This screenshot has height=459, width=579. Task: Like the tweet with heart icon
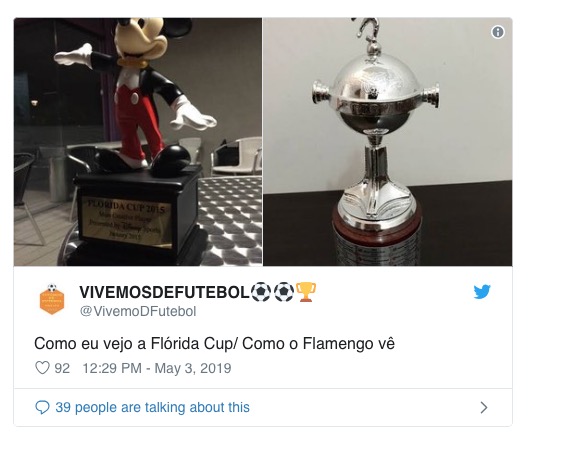(42, 368)
